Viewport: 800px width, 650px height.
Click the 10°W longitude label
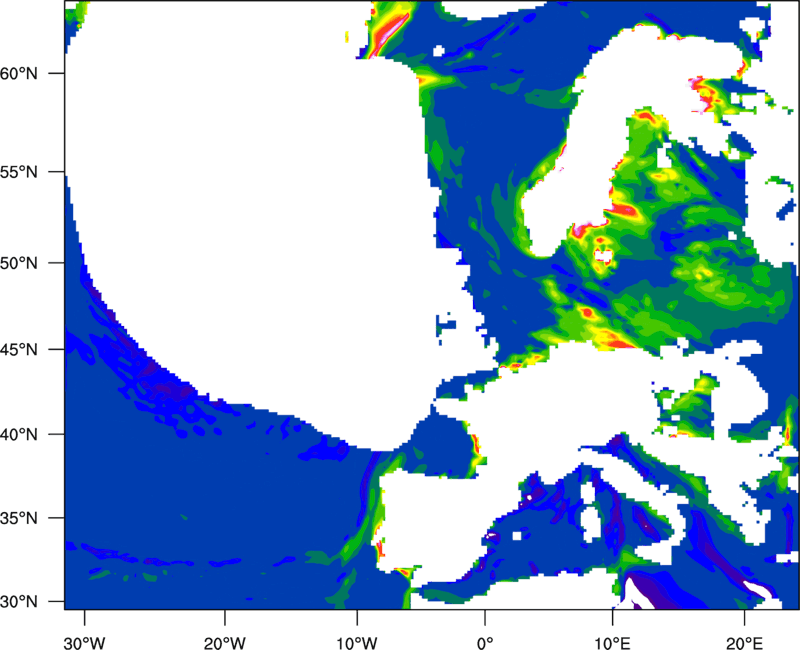357,643
